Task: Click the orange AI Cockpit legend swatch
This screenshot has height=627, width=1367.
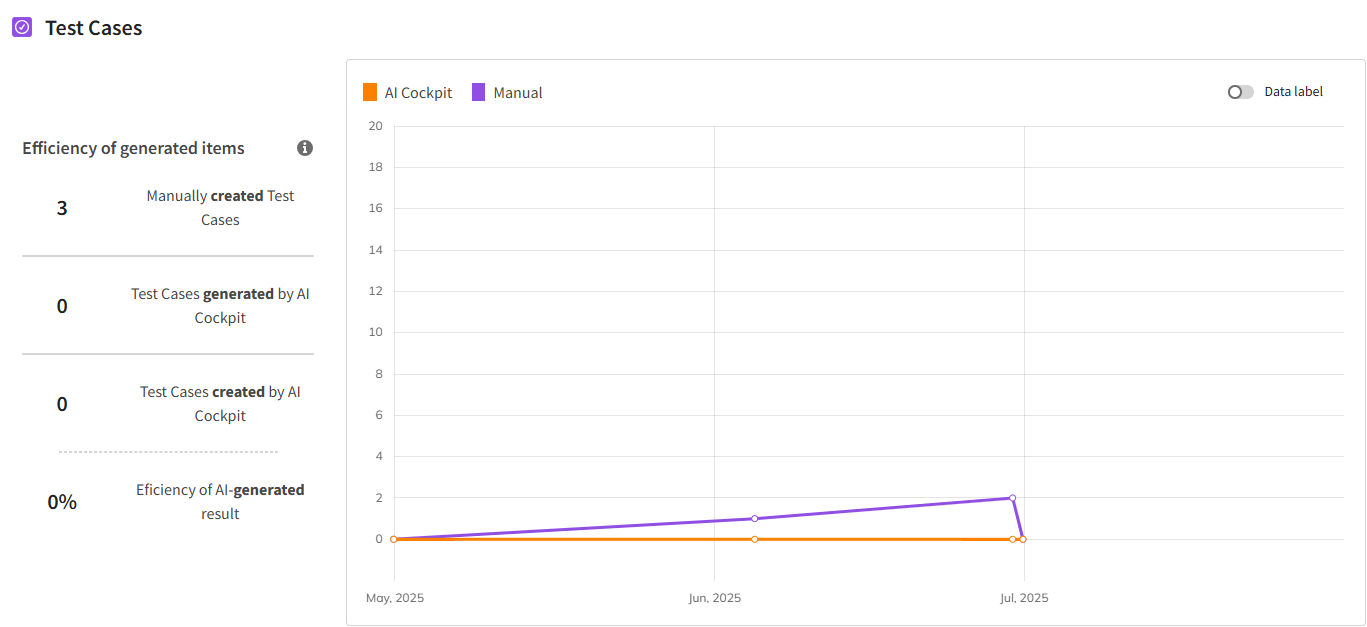Action: (370, 93)
